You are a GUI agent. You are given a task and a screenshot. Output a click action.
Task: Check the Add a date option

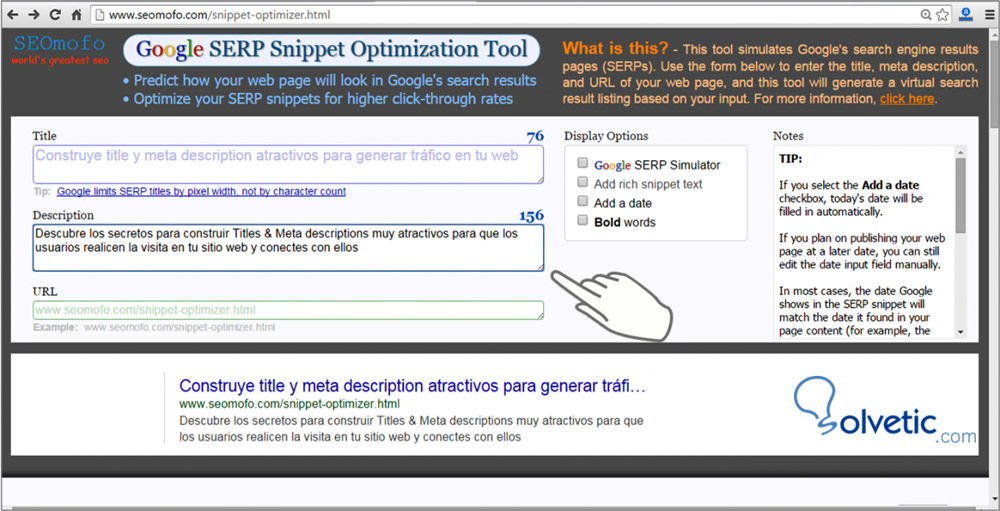[x=582, y=202]
